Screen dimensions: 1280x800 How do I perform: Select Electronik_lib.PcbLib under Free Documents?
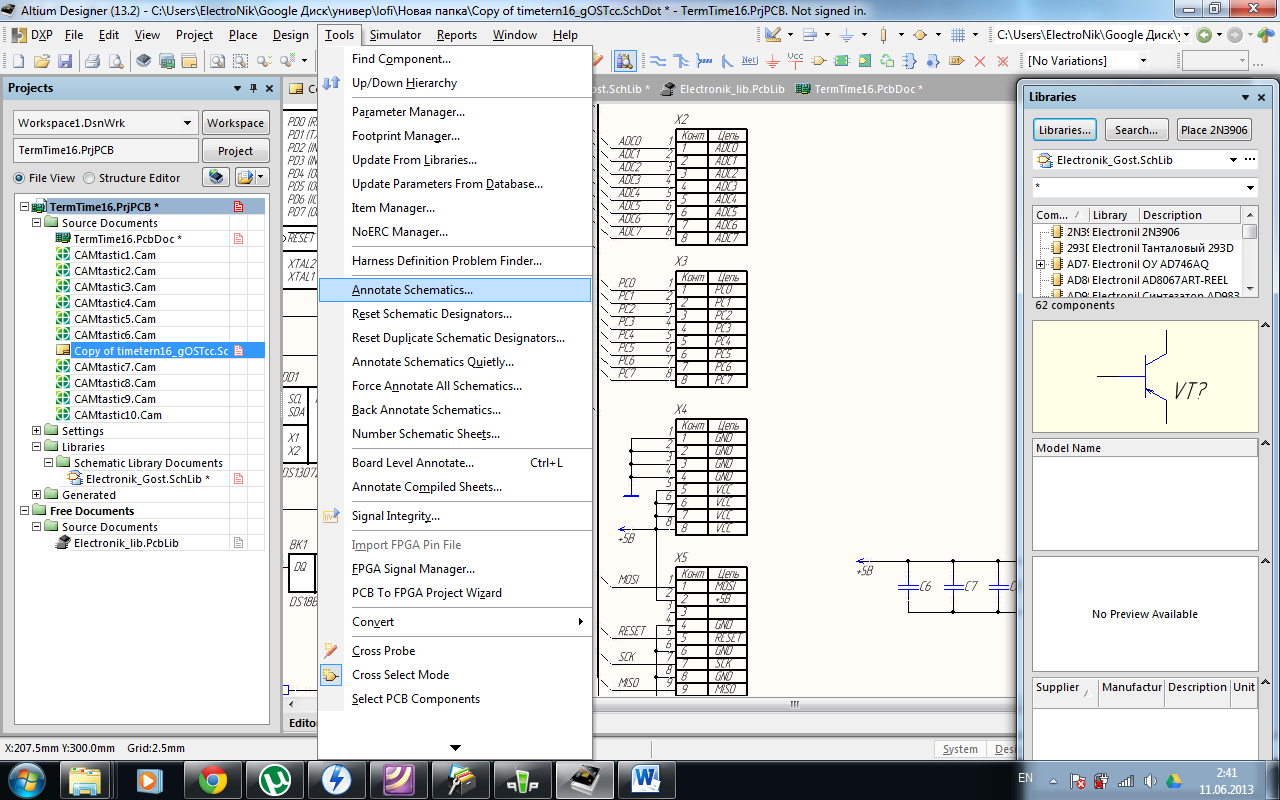126,543
